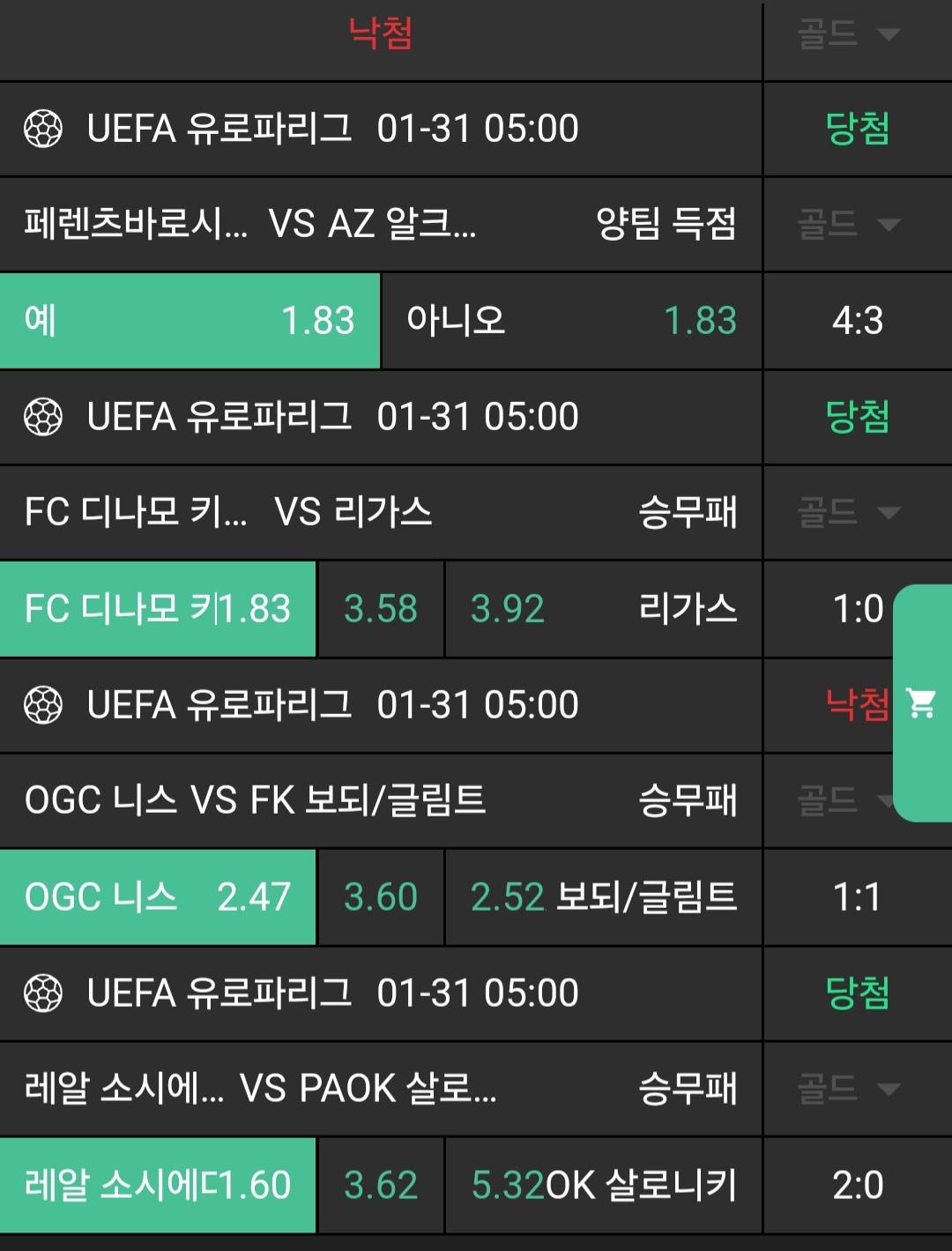Toggle FC 디나모 키 win at 1.83
This screenshot has height=1251, width=952.
[x=158, y=609]
